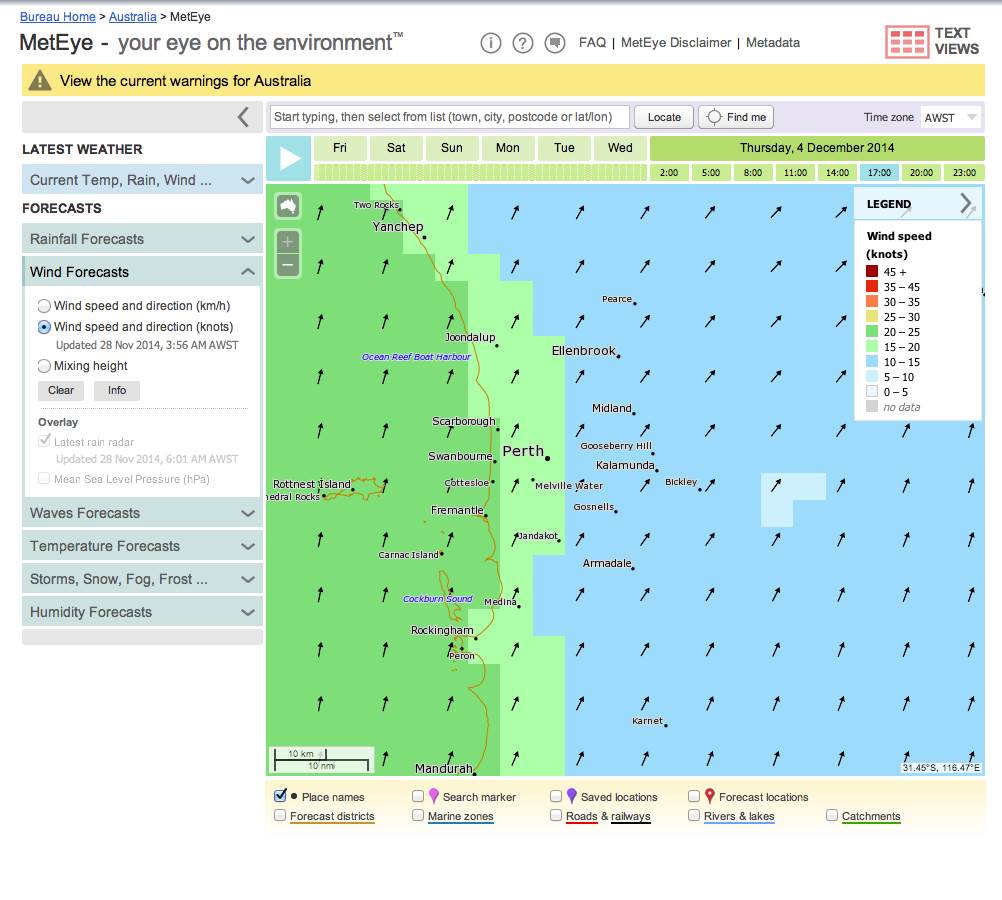1002x900 pixels.
Task: Expand the Rainfall Forecasts section
Action: click(x=142, y=239)
